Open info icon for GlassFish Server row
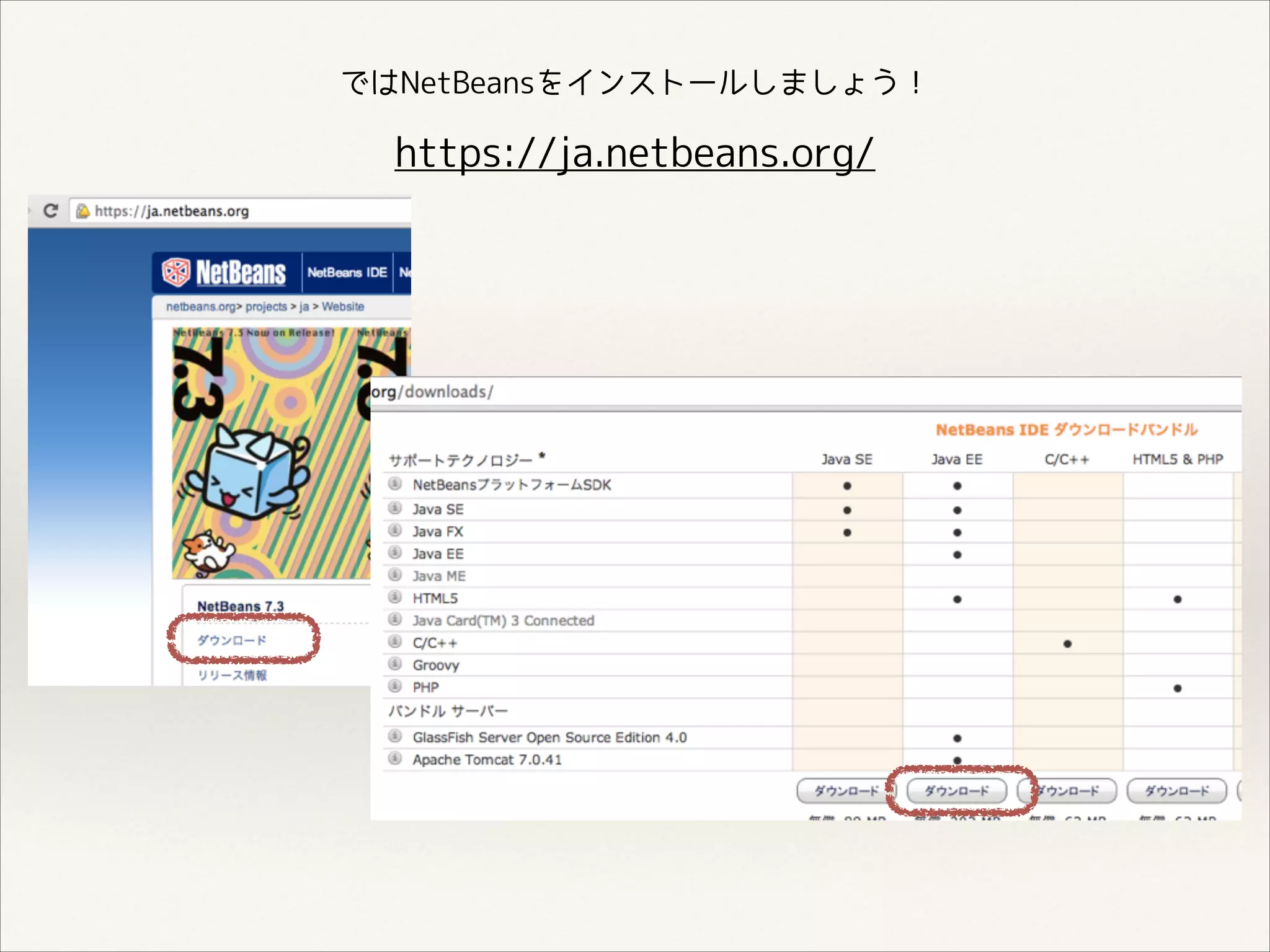This screenshot has width=1270, height=952. 395,736
